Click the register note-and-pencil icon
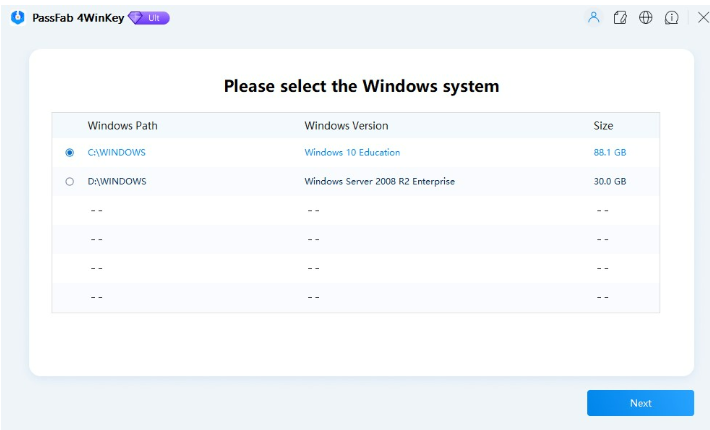Image resolution: width=710 pixels, height=430 pixels. (x=620, y=18)
